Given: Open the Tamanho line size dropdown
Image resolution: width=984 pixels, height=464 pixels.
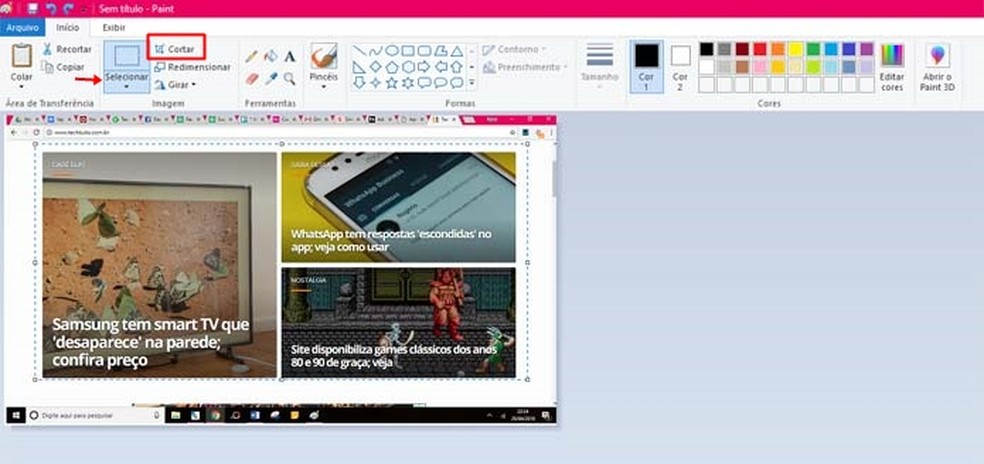Looking at the screenshot, I should click(x=599, y=67).
